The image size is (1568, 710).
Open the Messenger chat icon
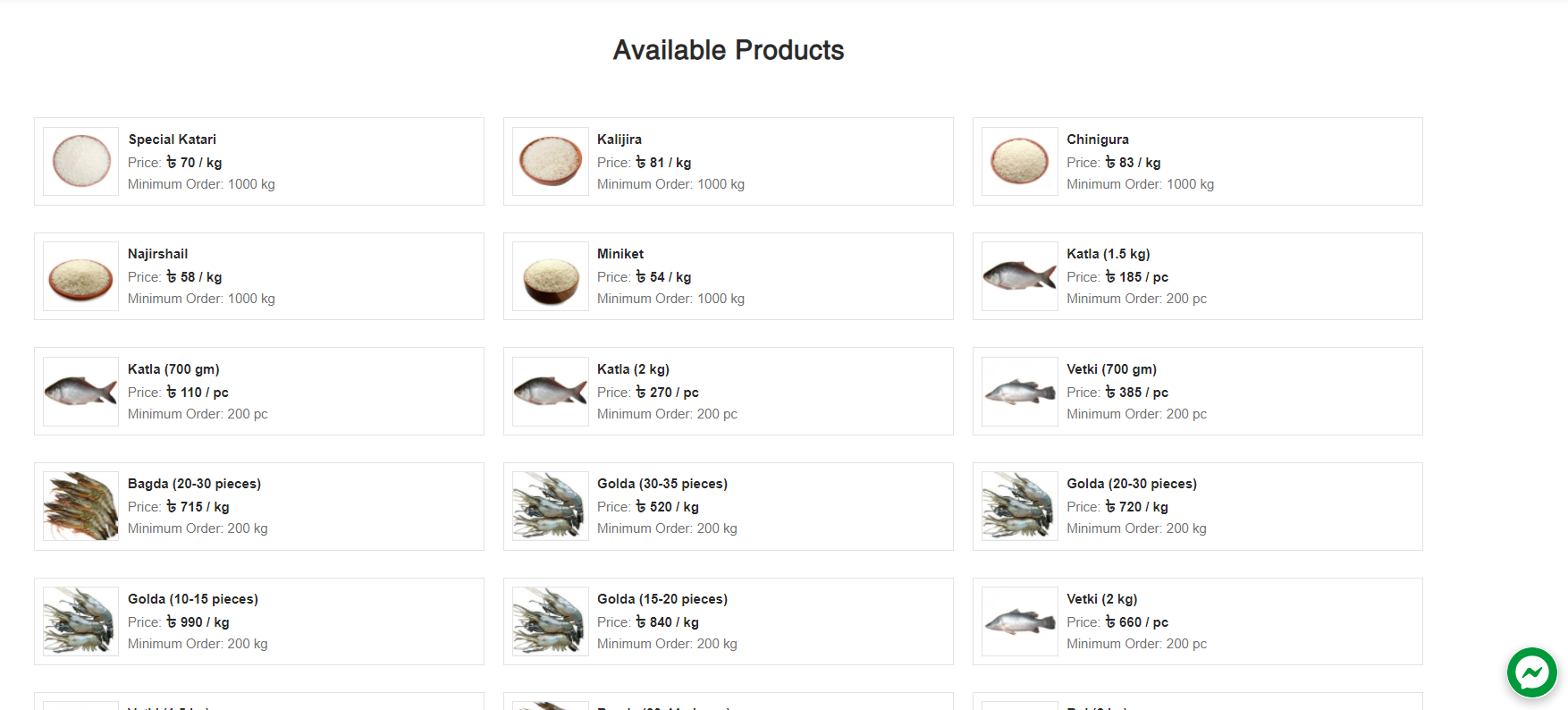point(1531,672)
